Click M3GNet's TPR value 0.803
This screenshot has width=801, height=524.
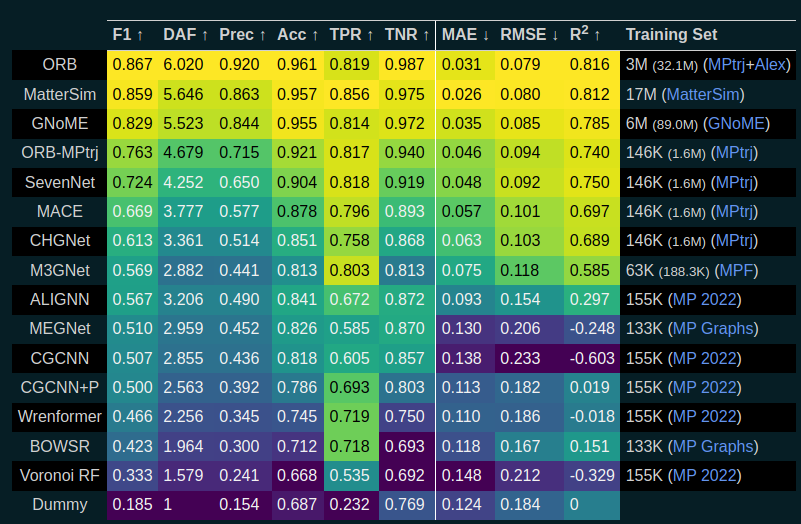pyautogui.click(x=349, y=270)
